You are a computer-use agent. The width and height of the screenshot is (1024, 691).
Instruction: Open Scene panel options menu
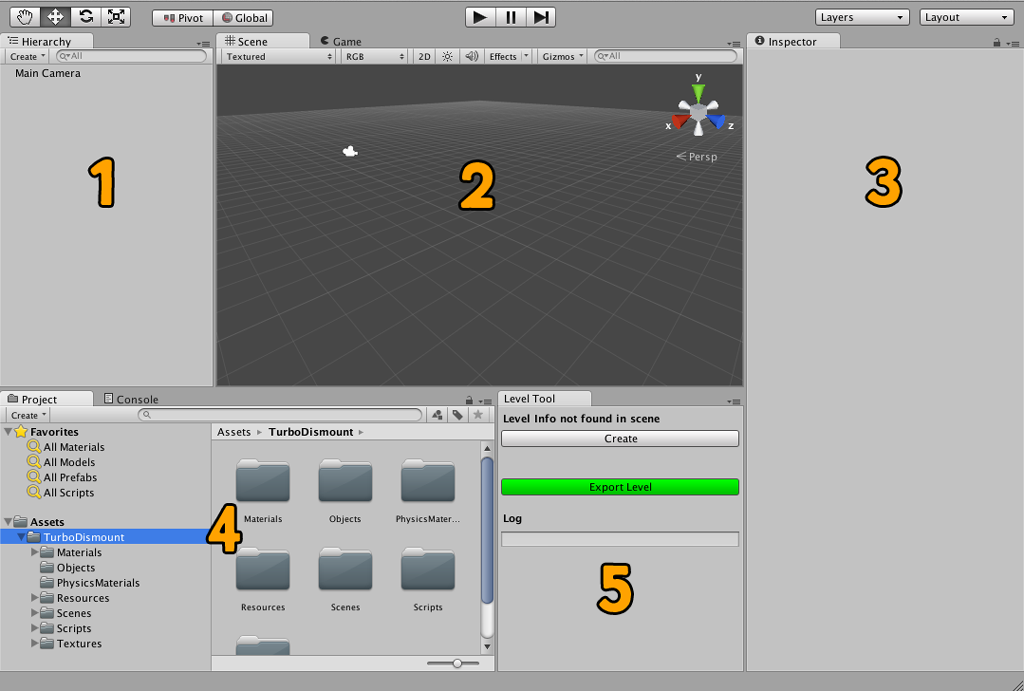(x=734, y=44)
